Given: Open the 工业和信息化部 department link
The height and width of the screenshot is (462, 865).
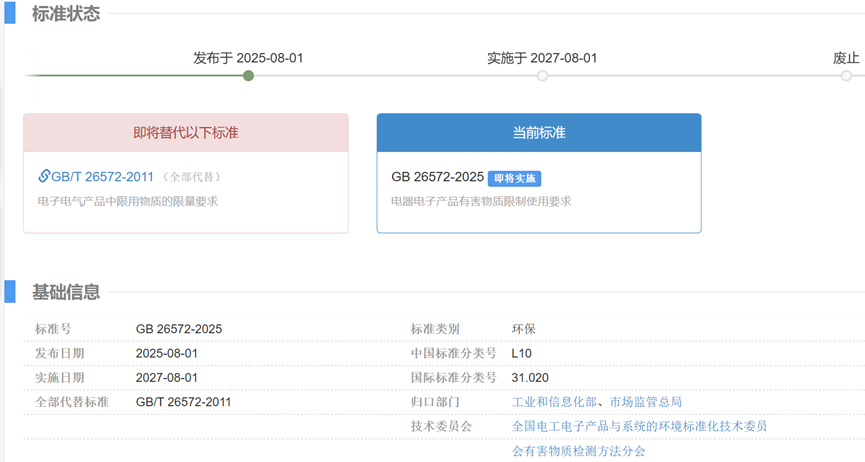Looking at the screenshot, I should pos(554,402).
